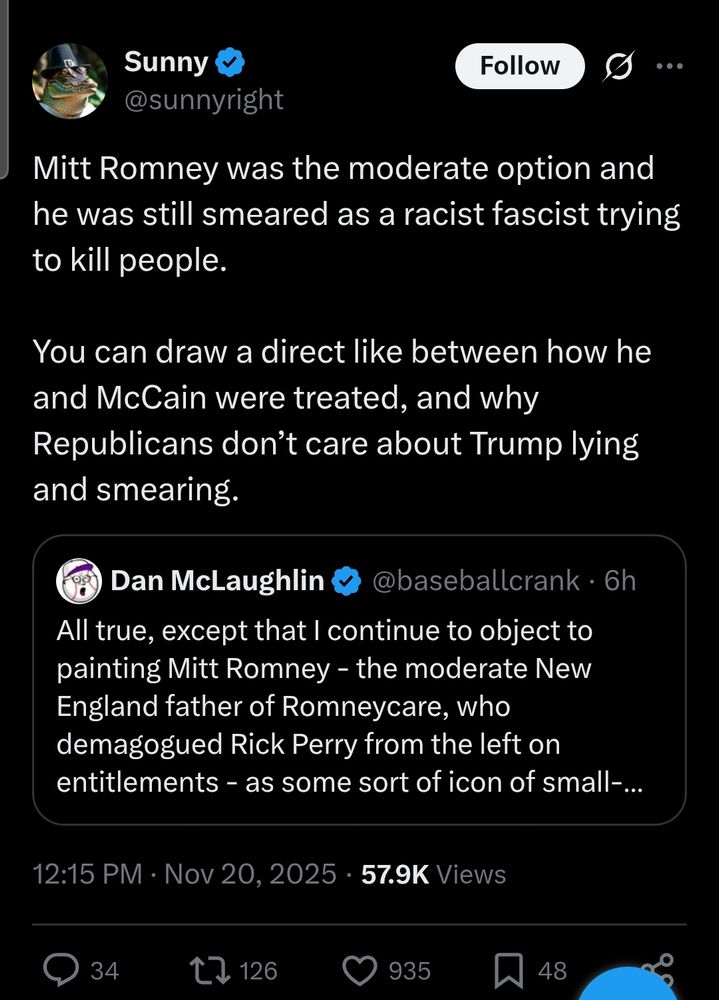The image size is (719, 1000).
Task: Open the @baseballcrank handle
Action: (478, 580)
